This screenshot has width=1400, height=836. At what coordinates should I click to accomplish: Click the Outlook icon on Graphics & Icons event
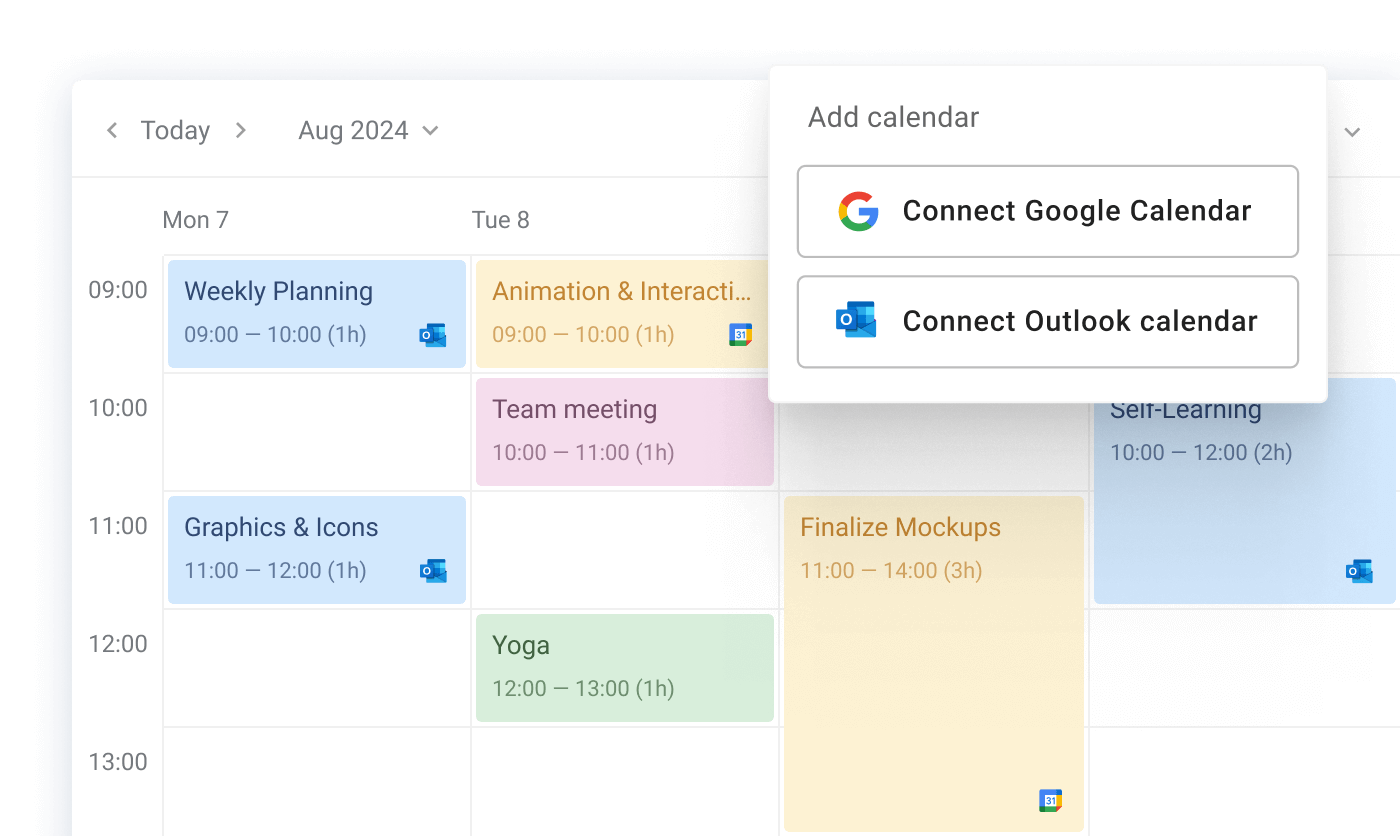433,571
